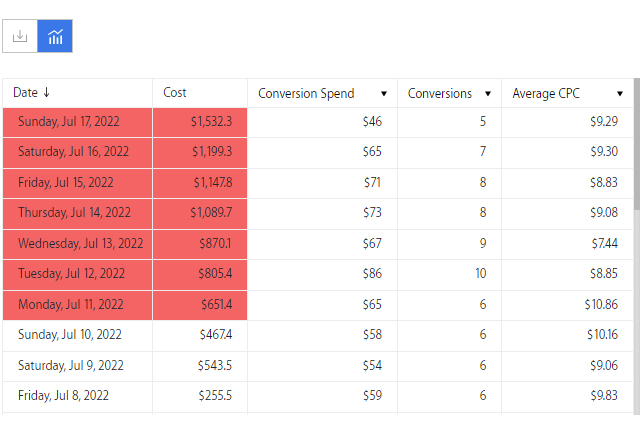The height and width of the screenshot is (432, 642).
Task: Click the Cost column header
Action: coord(200,93)
